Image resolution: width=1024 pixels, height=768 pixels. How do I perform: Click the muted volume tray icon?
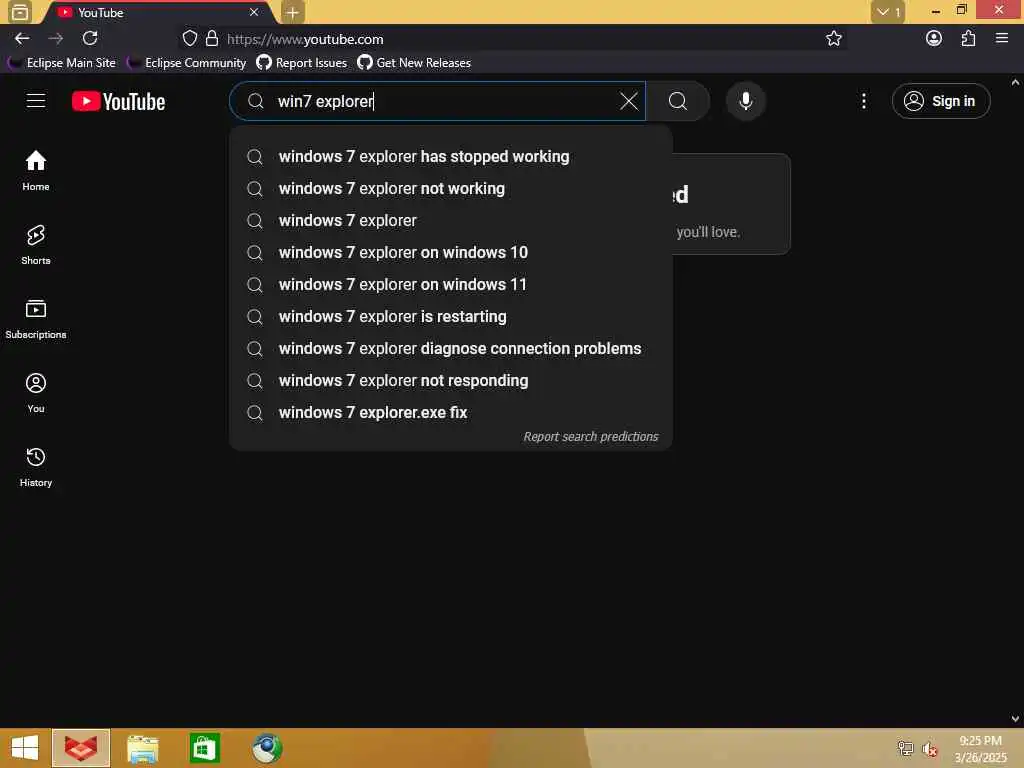930,748
